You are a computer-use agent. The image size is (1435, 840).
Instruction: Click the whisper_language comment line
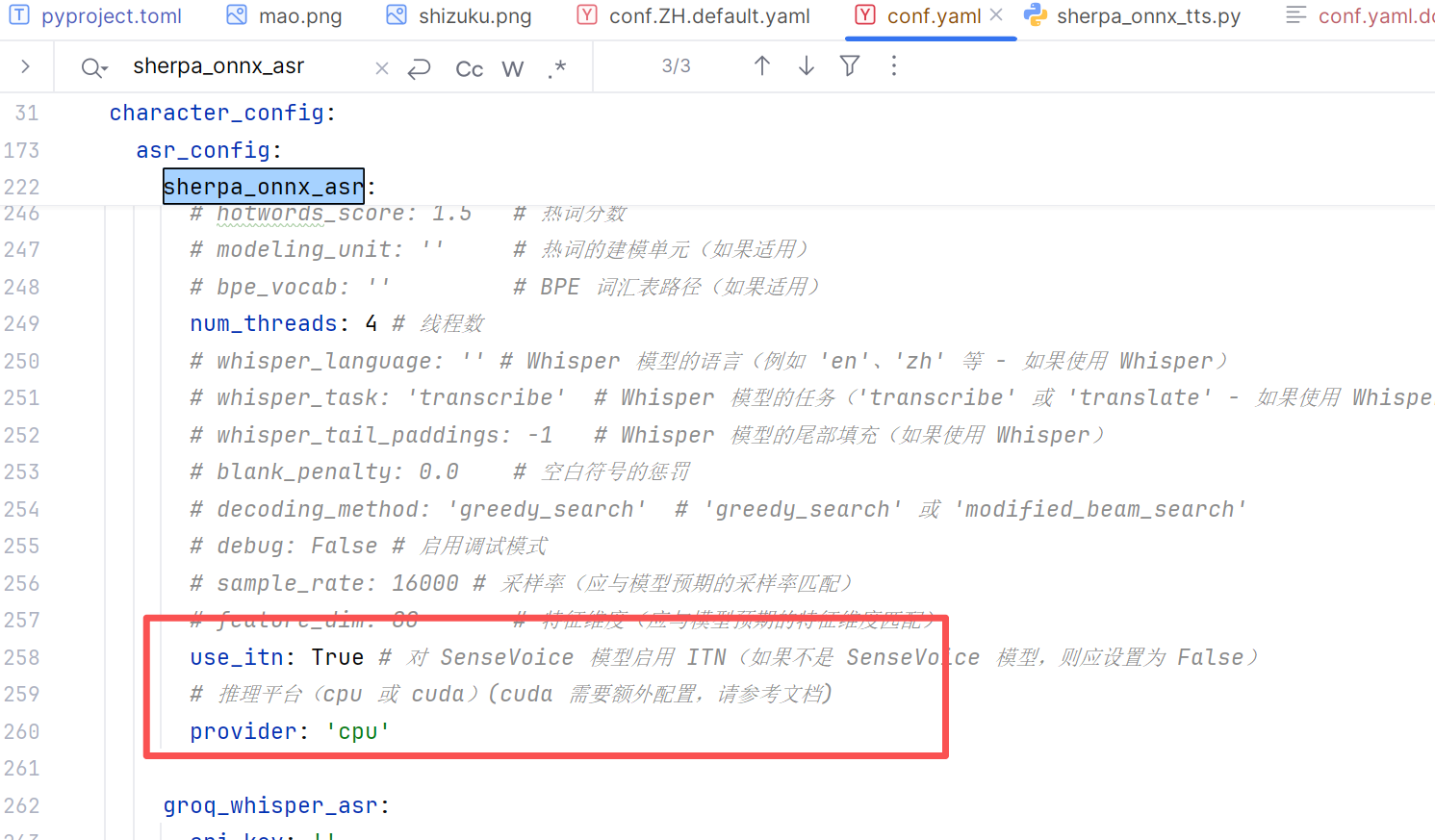[709, 361]
